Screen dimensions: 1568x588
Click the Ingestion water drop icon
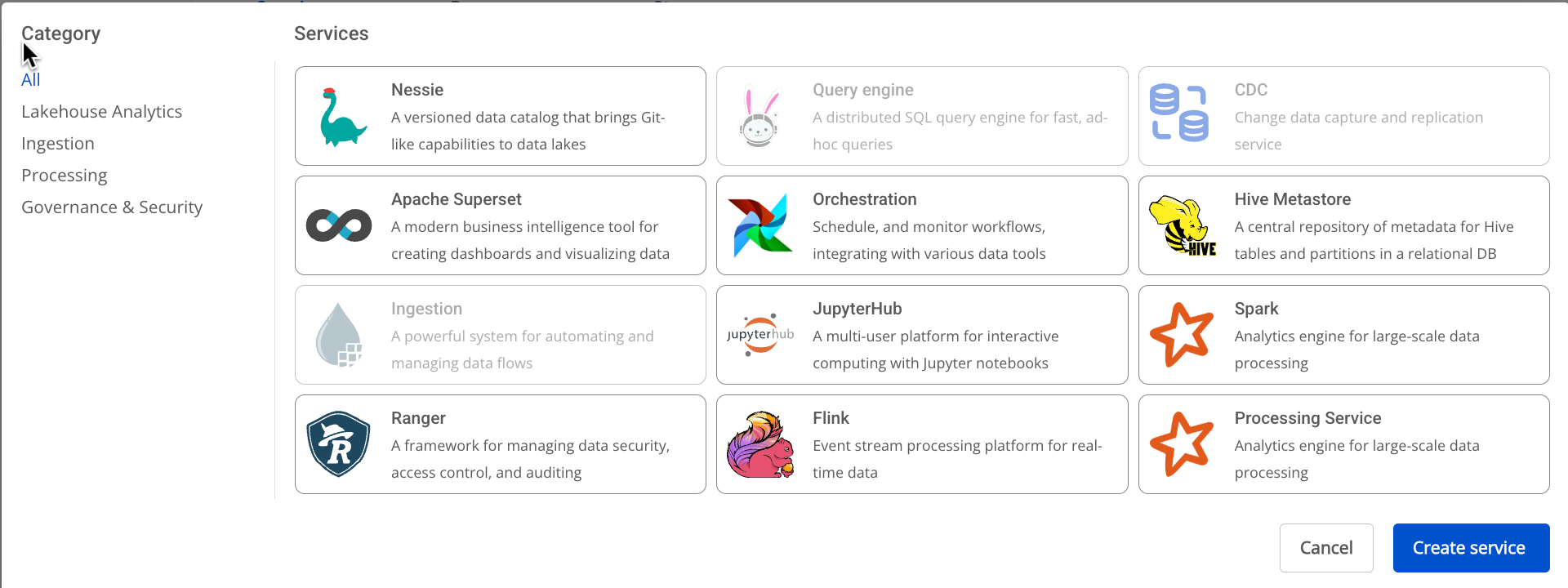coord(339,335)
